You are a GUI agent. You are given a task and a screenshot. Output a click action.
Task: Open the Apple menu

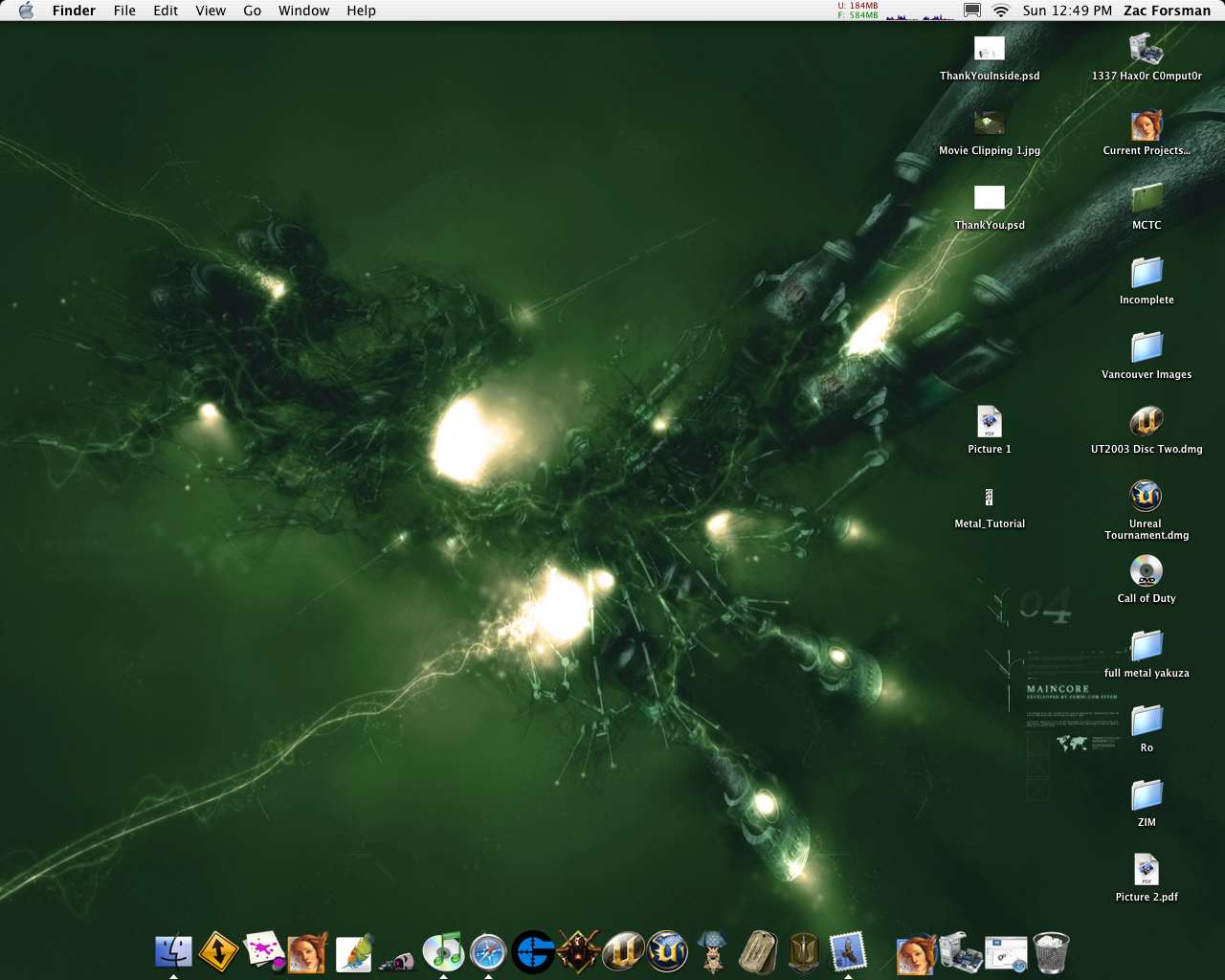pos(26,11)
